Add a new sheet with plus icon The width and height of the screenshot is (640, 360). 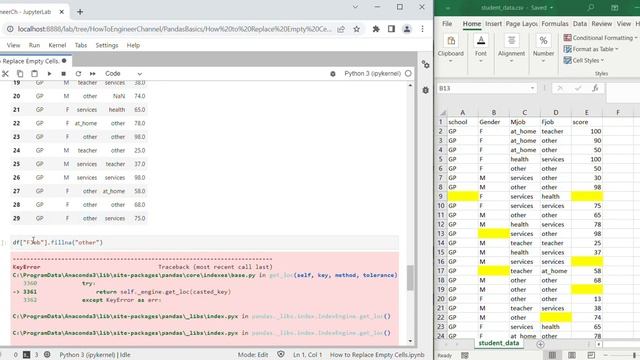pyautogui.click(x=540, y=344)
